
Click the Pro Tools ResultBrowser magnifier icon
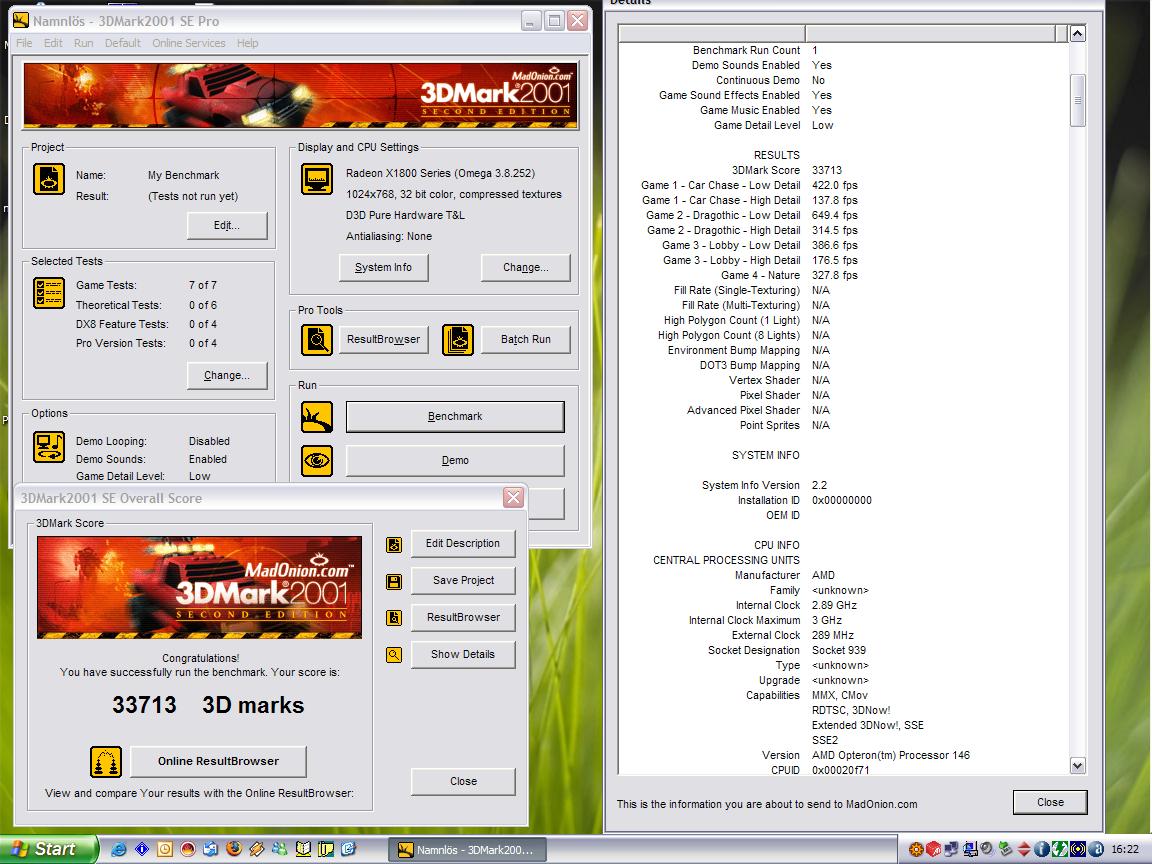(317, 339)
